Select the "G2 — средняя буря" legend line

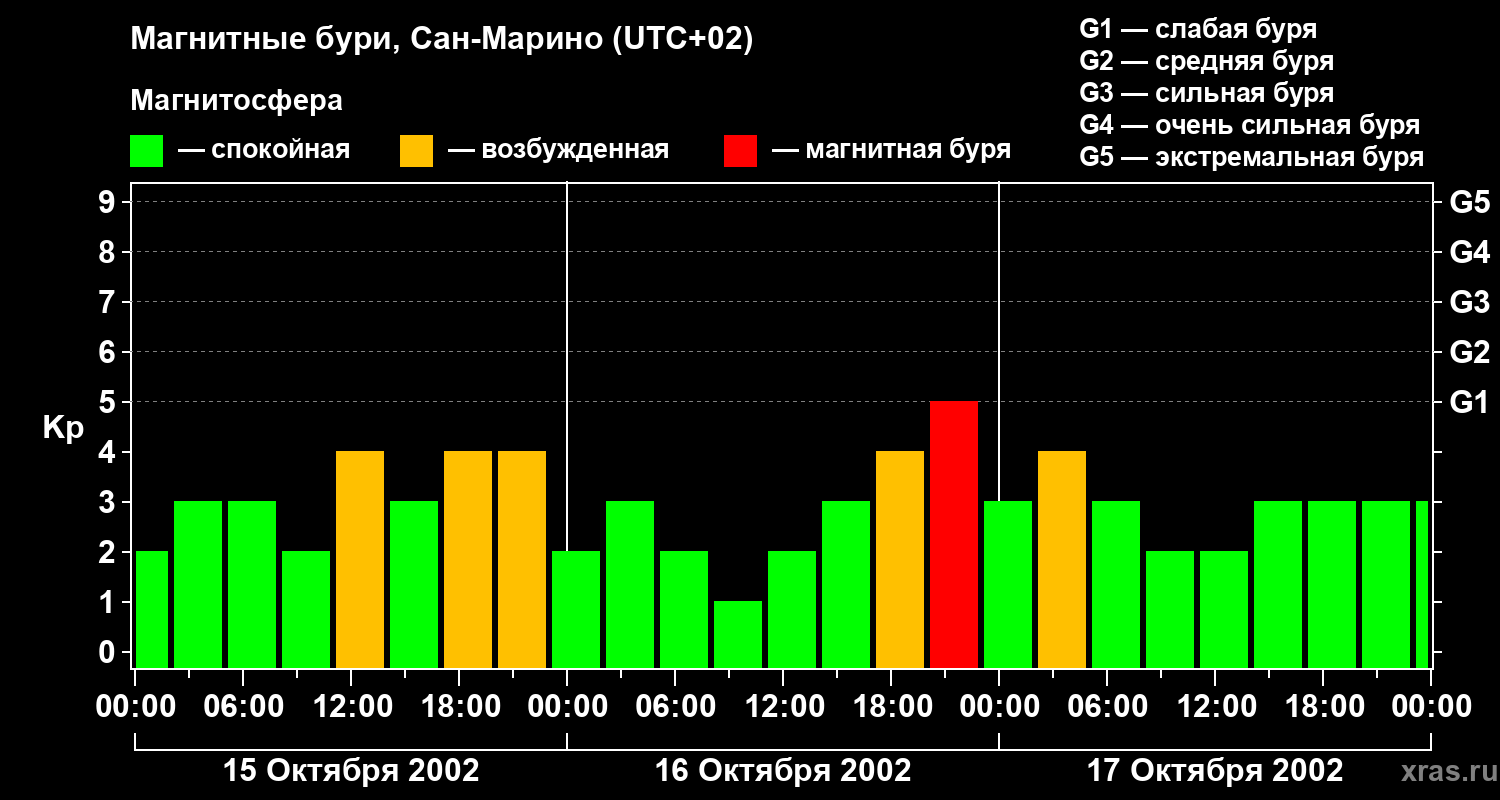pos(1207,61)
